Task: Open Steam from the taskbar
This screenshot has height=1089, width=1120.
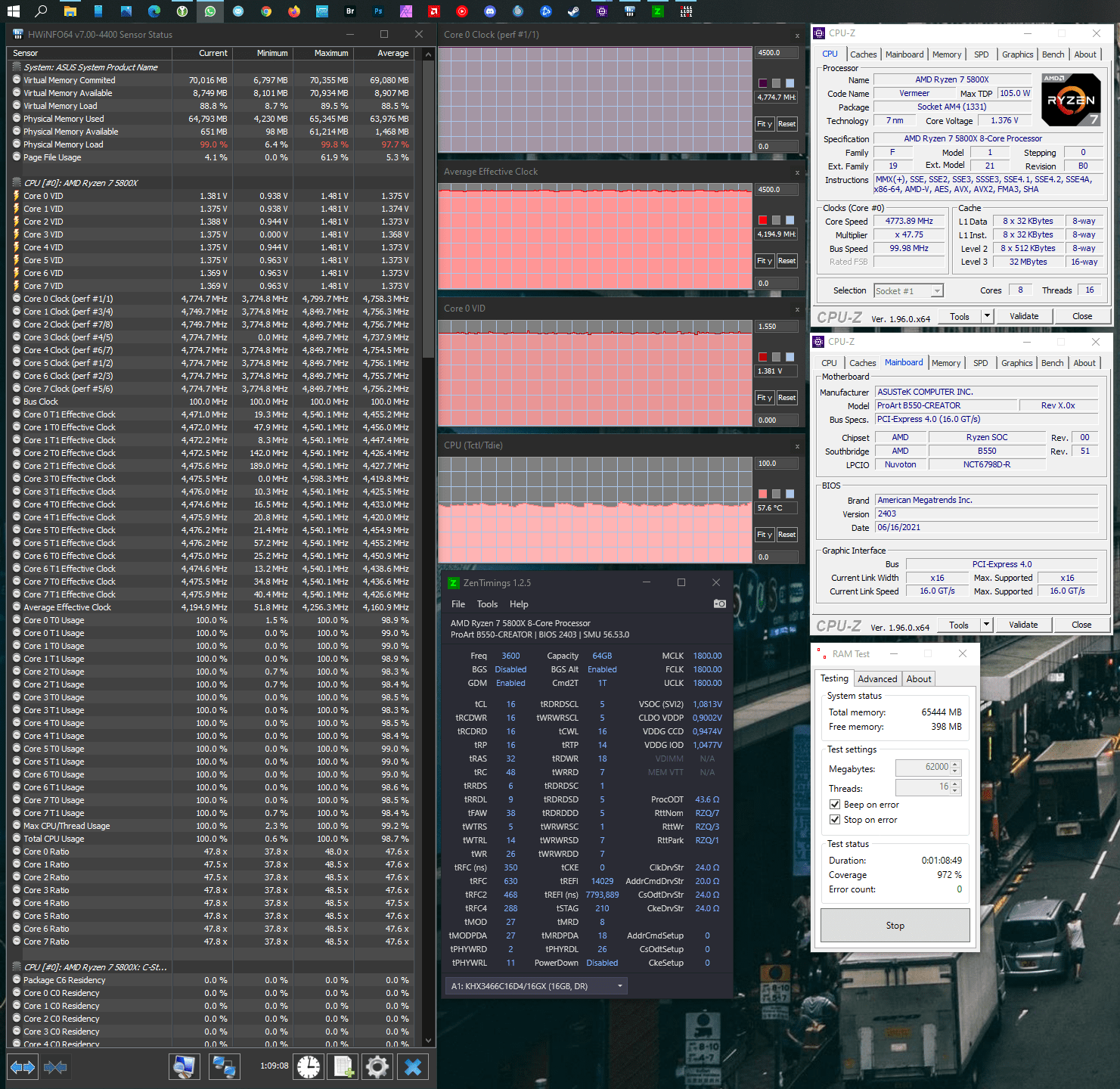Action: coord(574,11)
